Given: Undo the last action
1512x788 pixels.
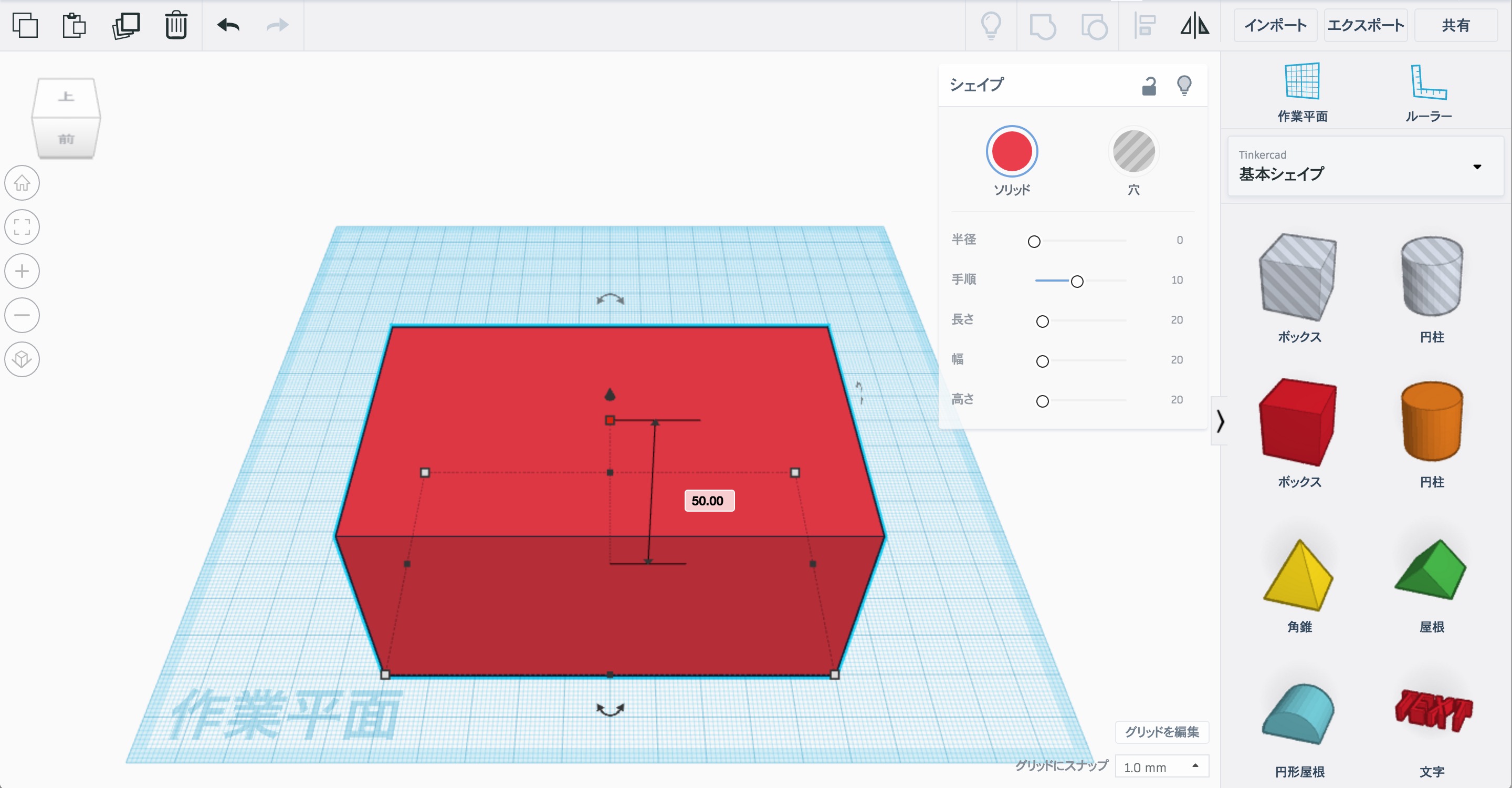Looking at the screenshot, I should [228, 25].
